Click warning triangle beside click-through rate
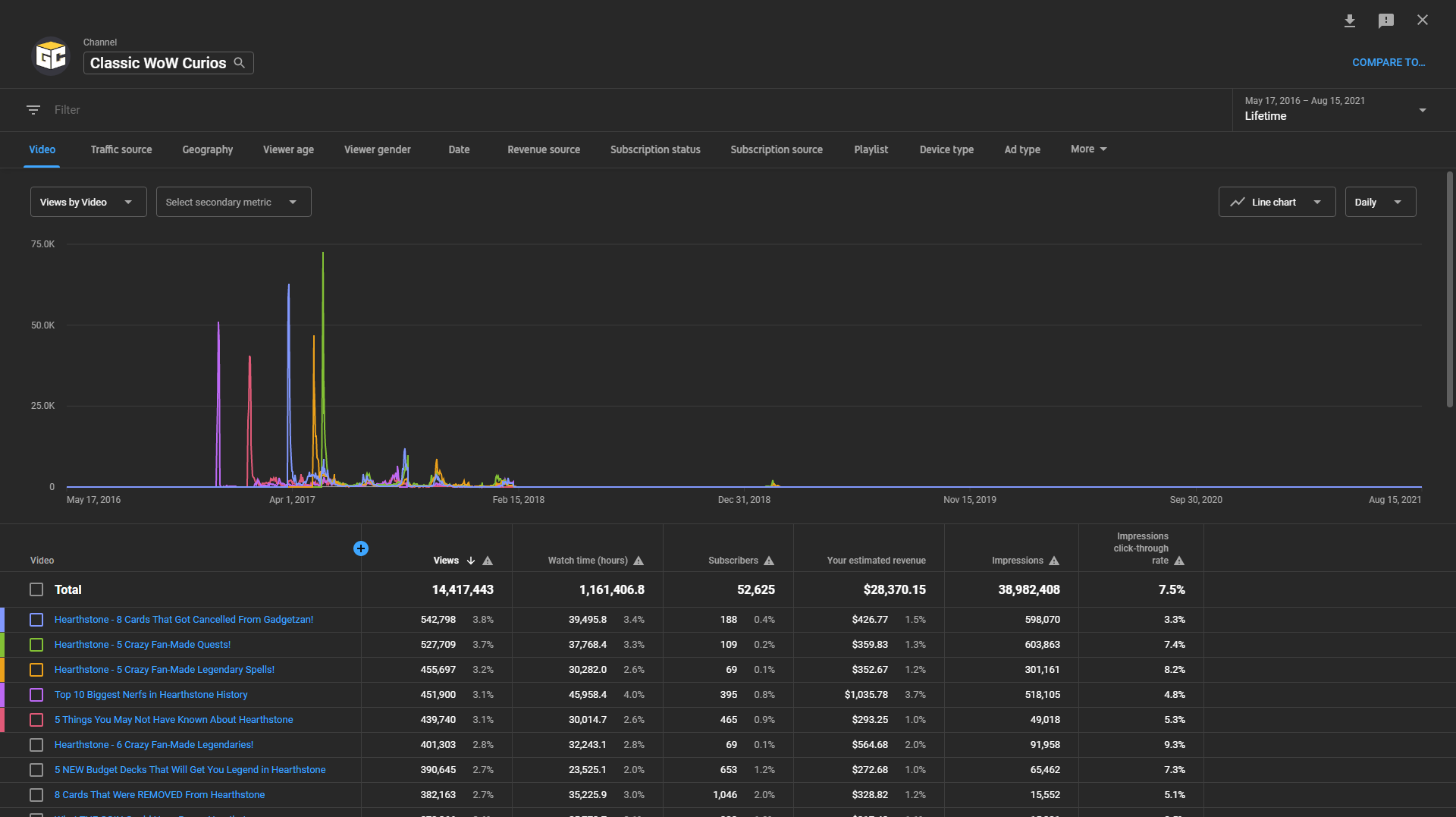This screenshot has height=817, width=1456. [1179, 561]
